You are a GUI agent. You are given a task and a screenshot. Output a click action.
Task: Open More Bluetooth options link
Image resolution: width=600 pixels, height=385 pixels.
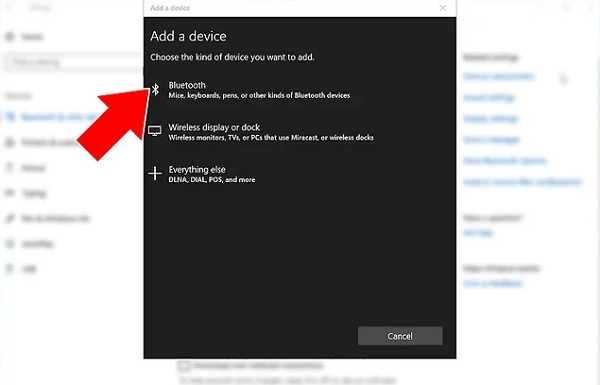(x=505, y=161)
